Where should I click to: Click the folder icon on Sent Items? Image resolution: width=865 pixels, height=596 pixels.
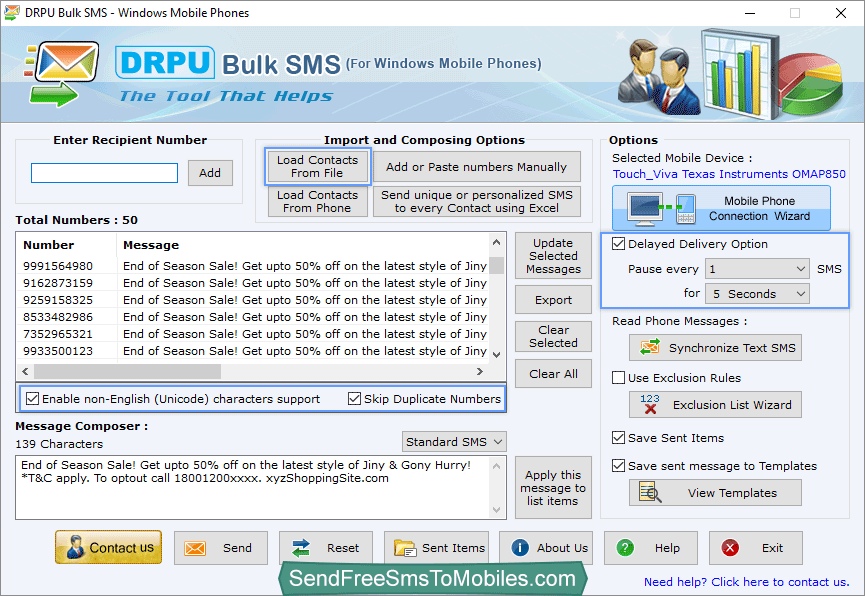coord(405,548)
